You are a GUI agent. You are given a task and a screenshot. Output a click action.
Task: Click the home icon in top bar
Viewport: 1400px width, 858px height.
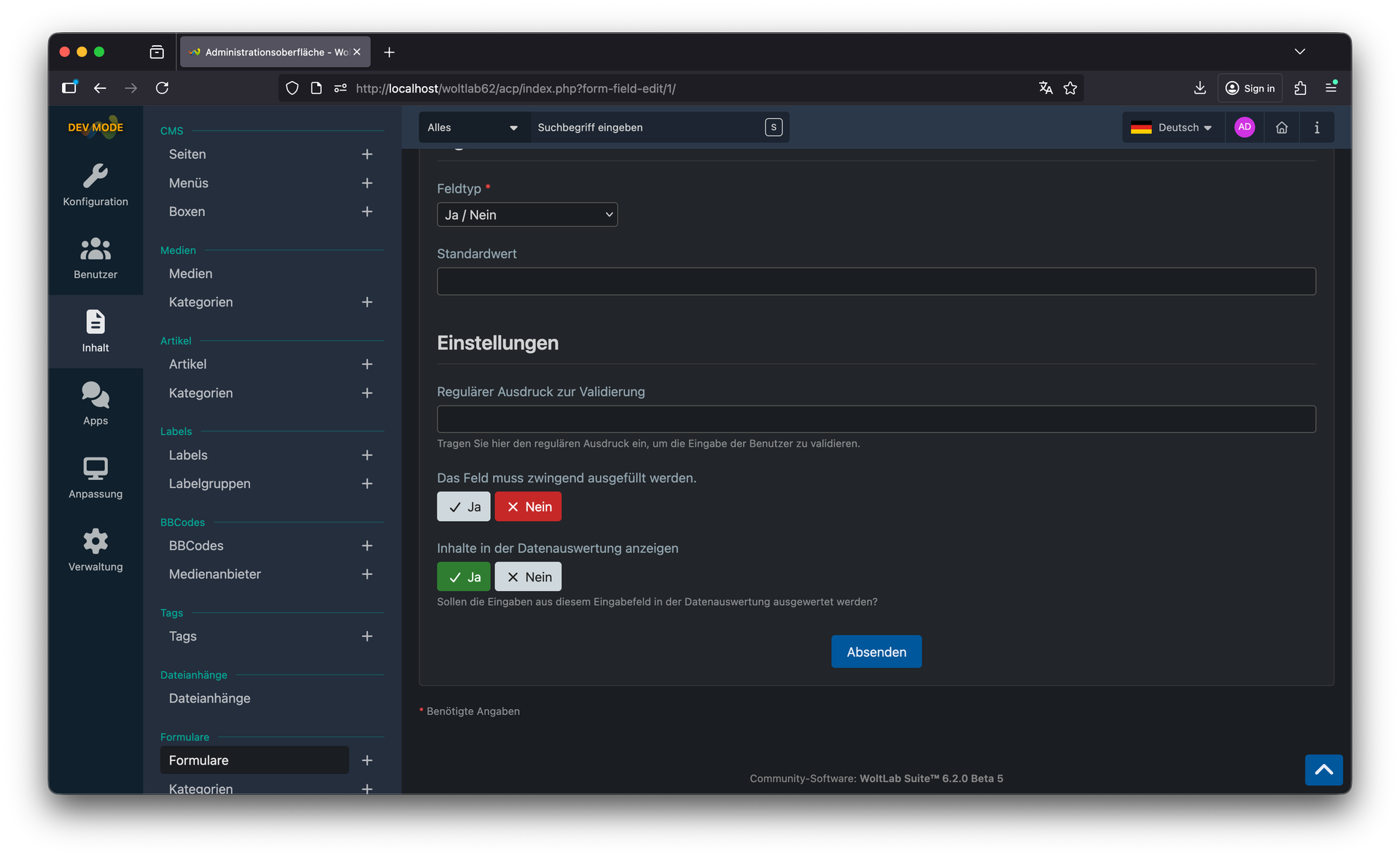pos(1281,128)
